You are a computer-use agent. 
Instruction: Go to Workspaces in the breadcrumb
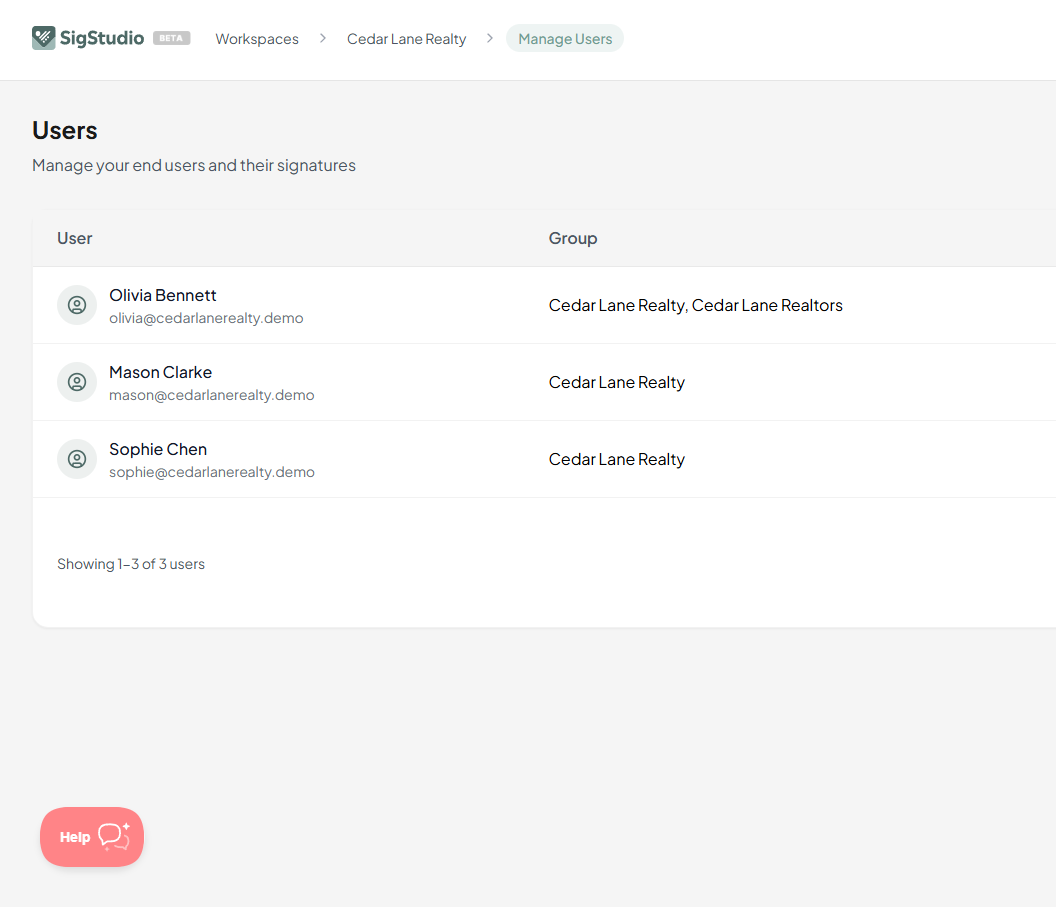(x=257, y=39)
